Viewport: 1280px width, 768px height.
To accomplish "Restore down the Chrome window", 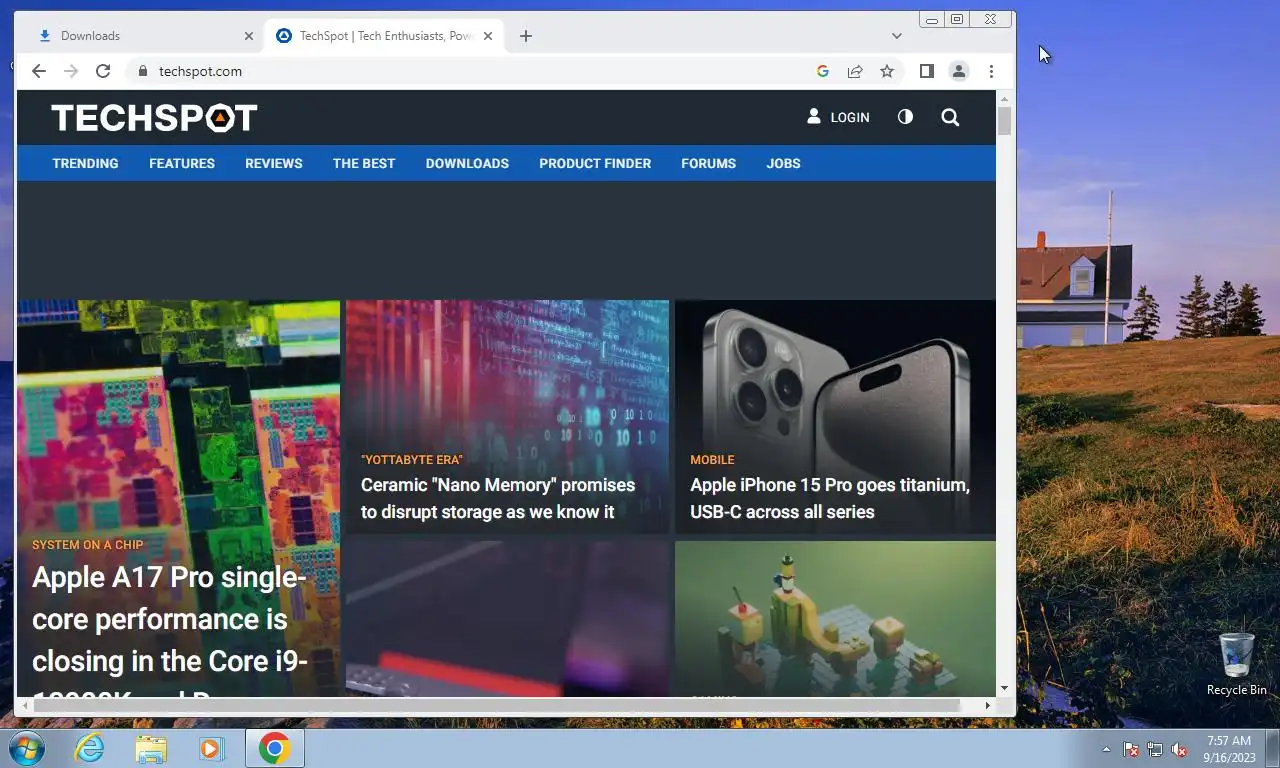I will 957,19.
